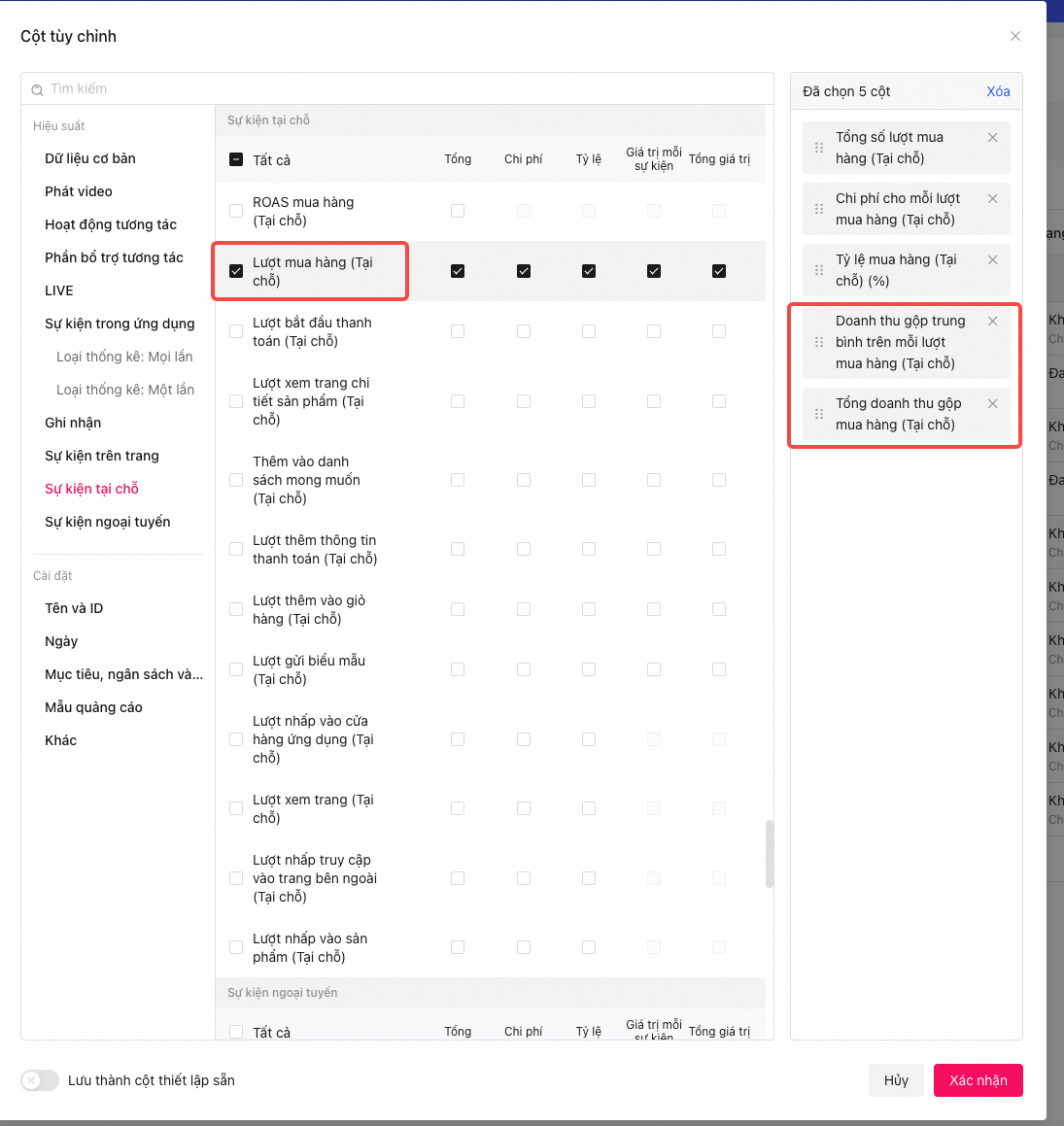Check Tổng for Lượt bắt đầu thanh toán
The height and width of the screenshot is (1126, 1064).
click(x=458, y=331)
